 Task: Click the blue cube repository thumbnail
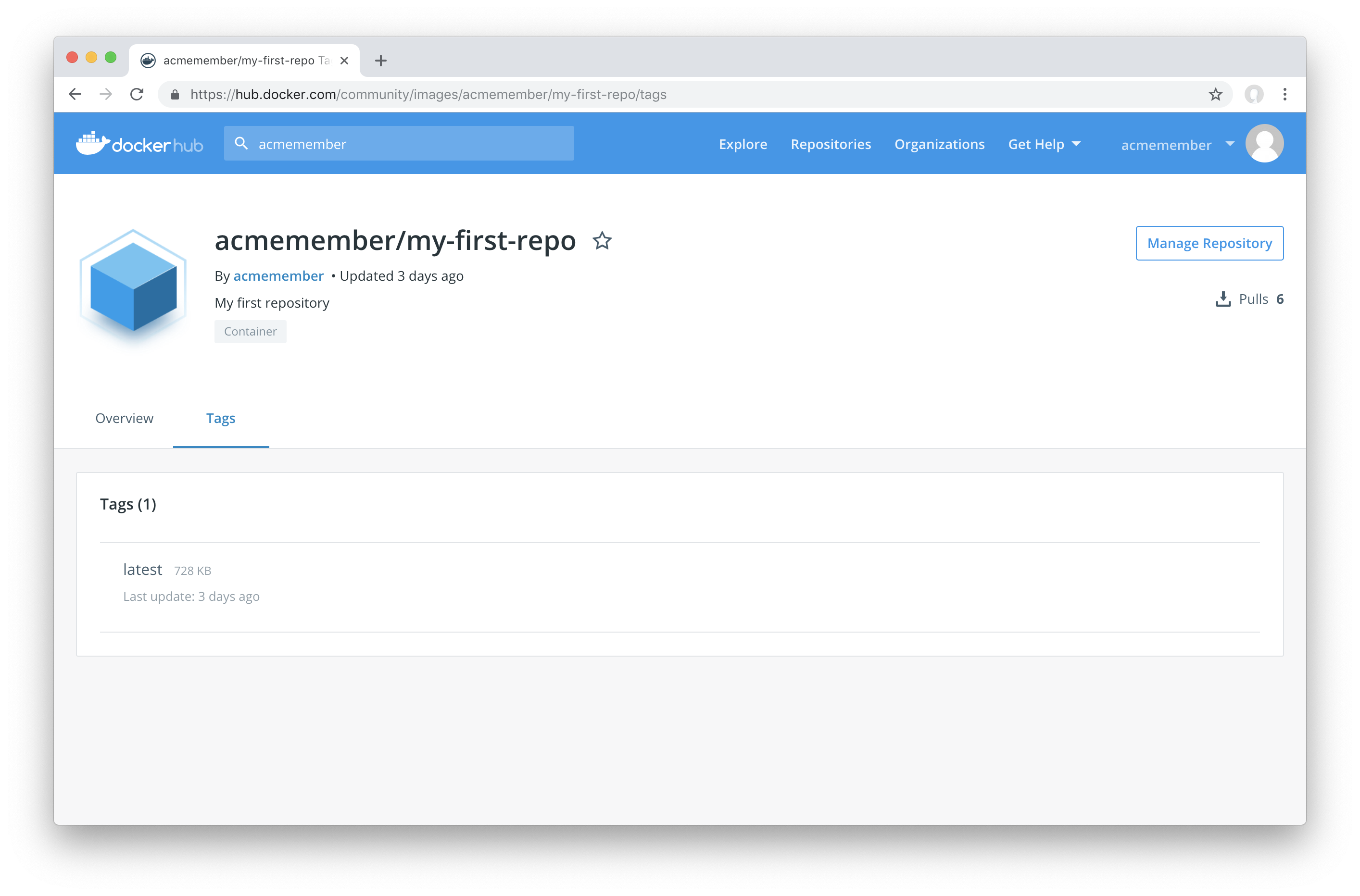[133, 287]
